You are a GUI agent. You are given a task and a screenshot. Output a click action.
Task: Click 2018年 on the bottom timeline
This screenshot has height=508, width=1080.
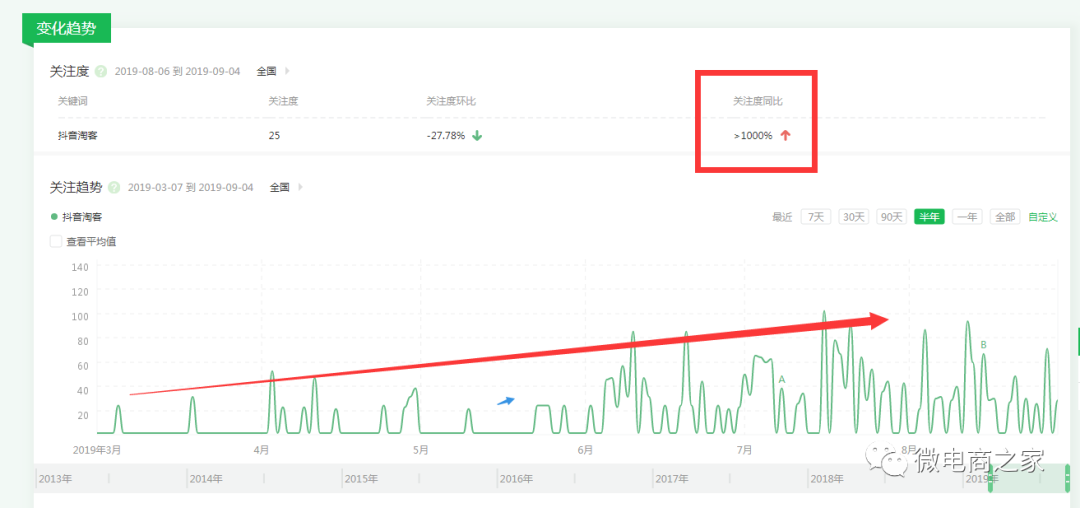[x=827, y=478]
